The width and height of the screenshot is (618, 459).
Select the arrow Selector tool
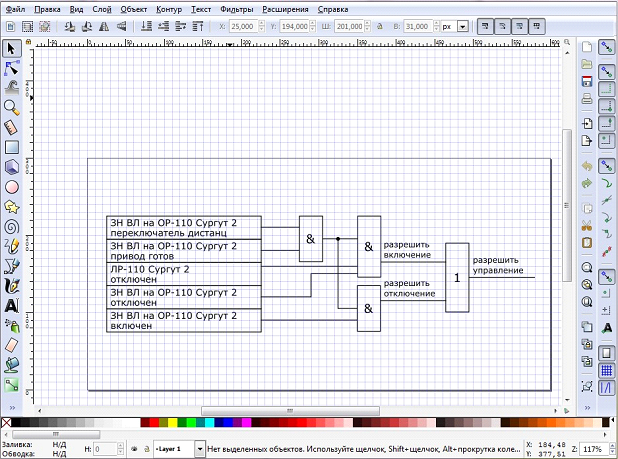tap(13, 48)
